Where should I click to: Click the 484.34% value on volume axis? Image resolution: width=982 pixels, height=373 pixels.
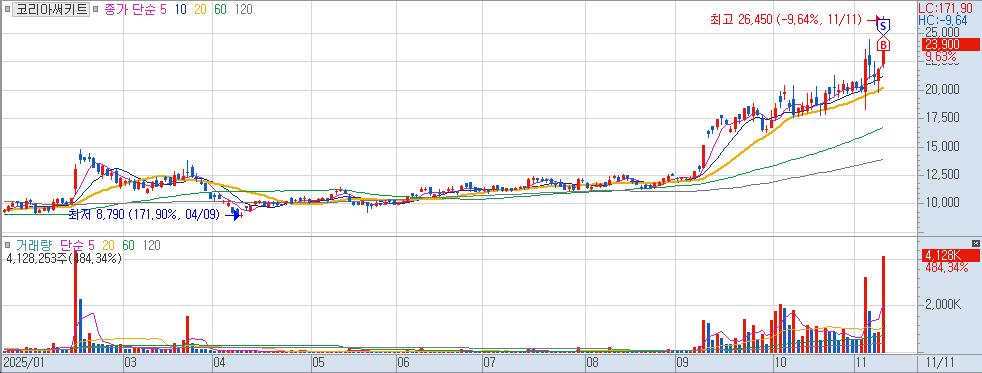946,267
